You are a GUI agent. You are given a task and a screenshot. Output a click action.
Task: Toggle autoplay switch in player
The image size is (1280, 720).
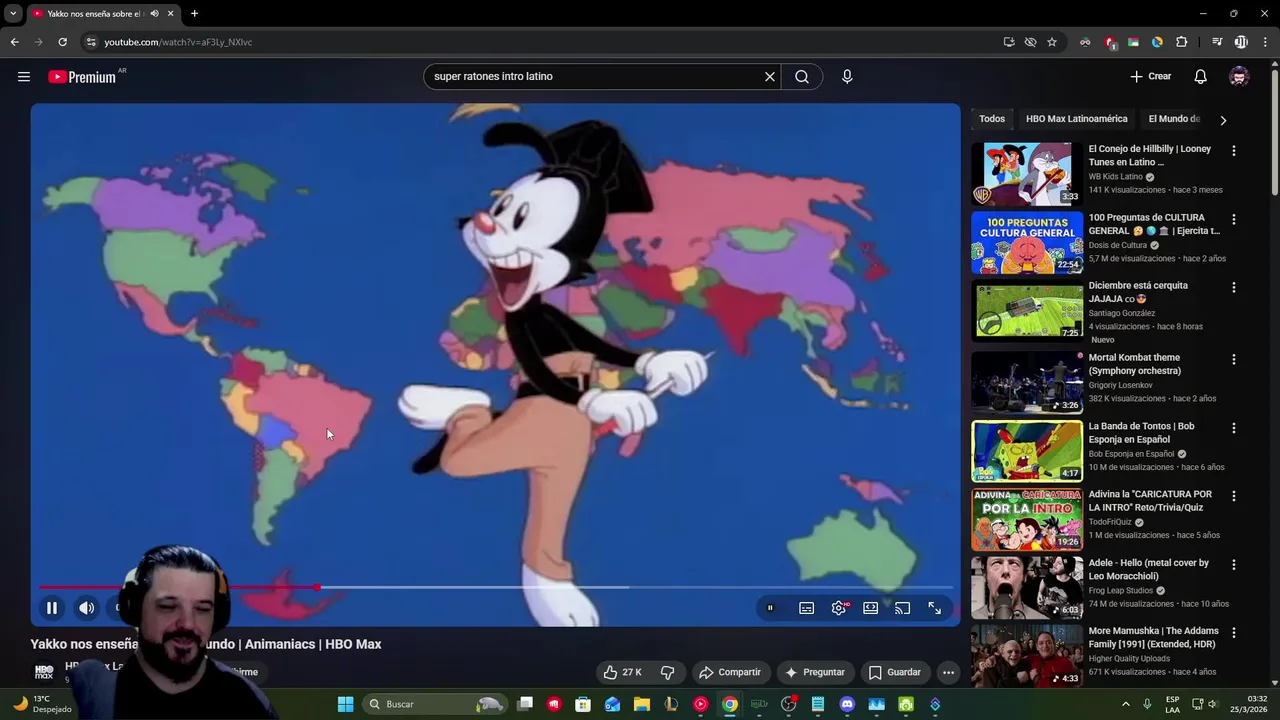coord(770,608)
